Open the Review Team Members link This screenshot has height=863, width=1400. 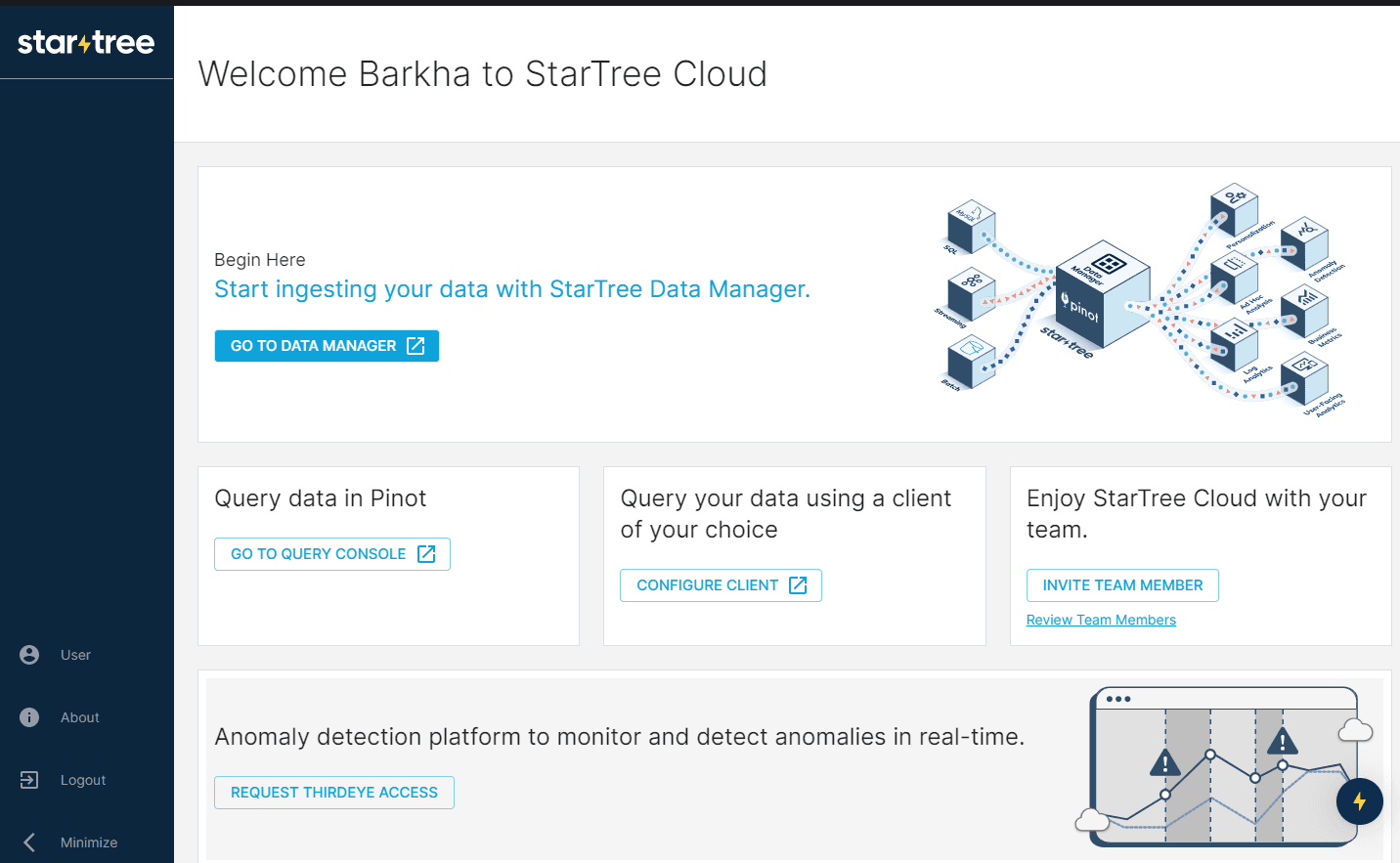pyautogui.click(x=1101, y=619)
